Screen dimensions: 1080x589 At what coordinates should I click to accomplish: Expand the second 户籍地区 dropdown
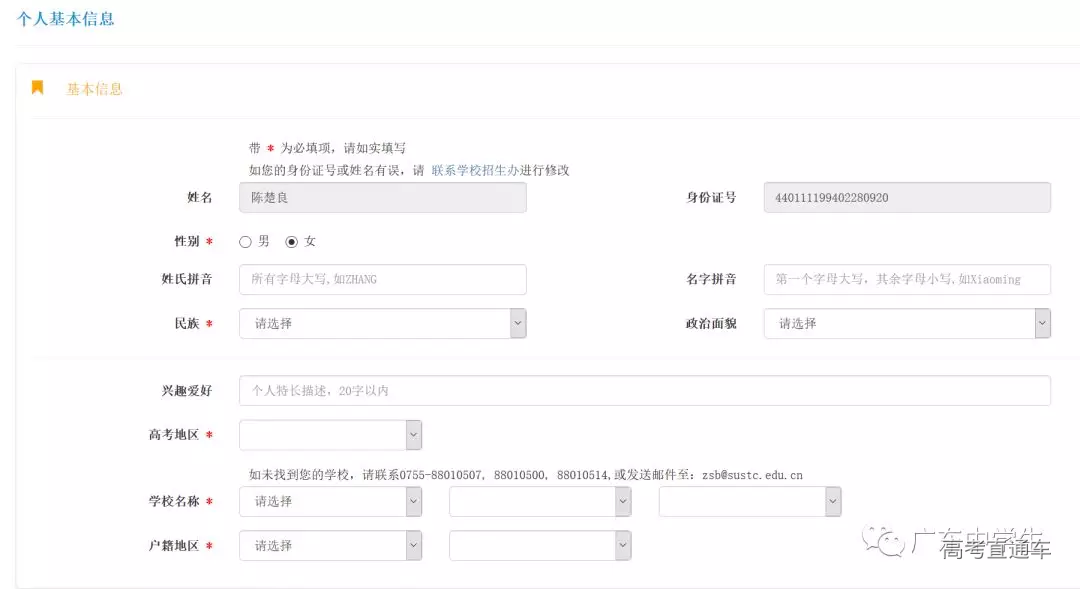(540, 546)
